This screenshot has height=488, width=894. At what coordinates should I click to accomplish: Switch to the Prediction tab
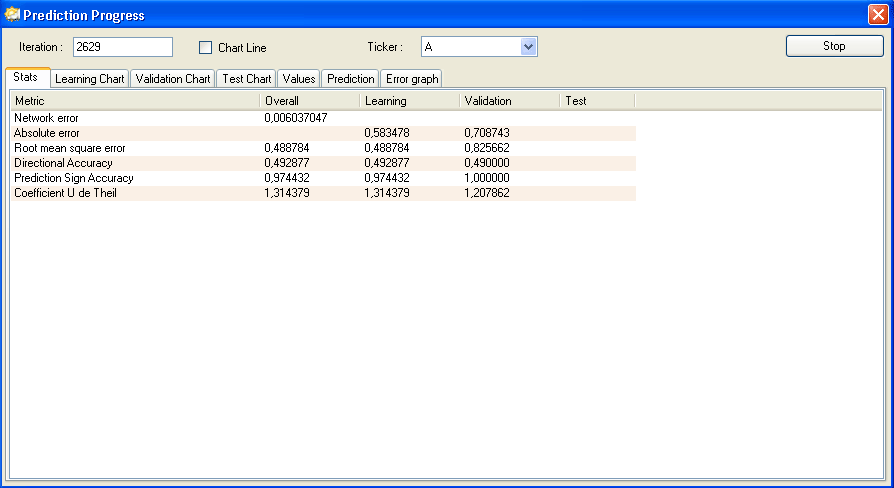click(351, 79)
